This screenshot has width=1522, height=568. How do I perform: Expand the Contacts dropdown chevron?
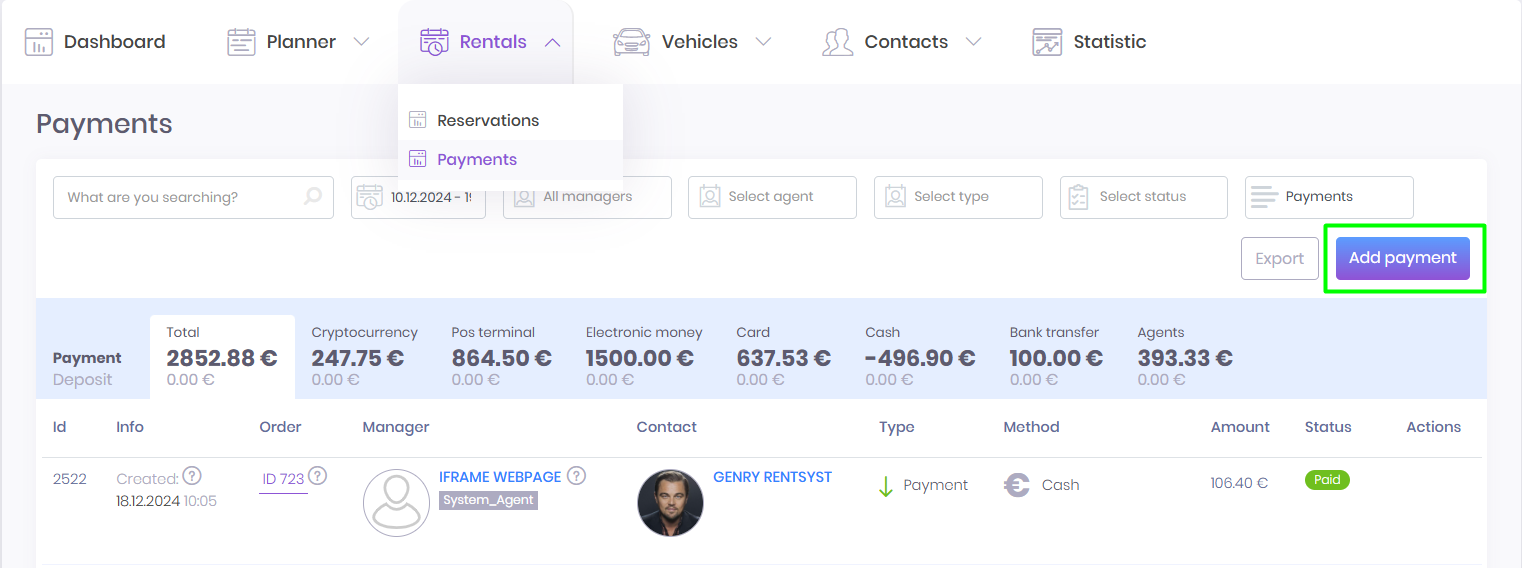coord(973,42)
